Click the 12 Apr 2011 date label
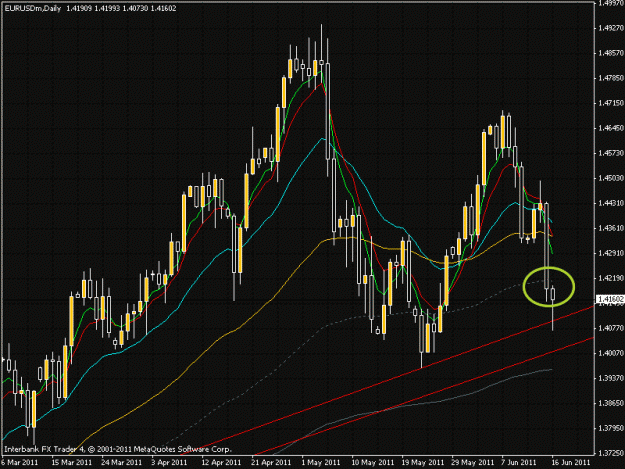The width and height of the screenshot is (625, 469). coord(221,463)
